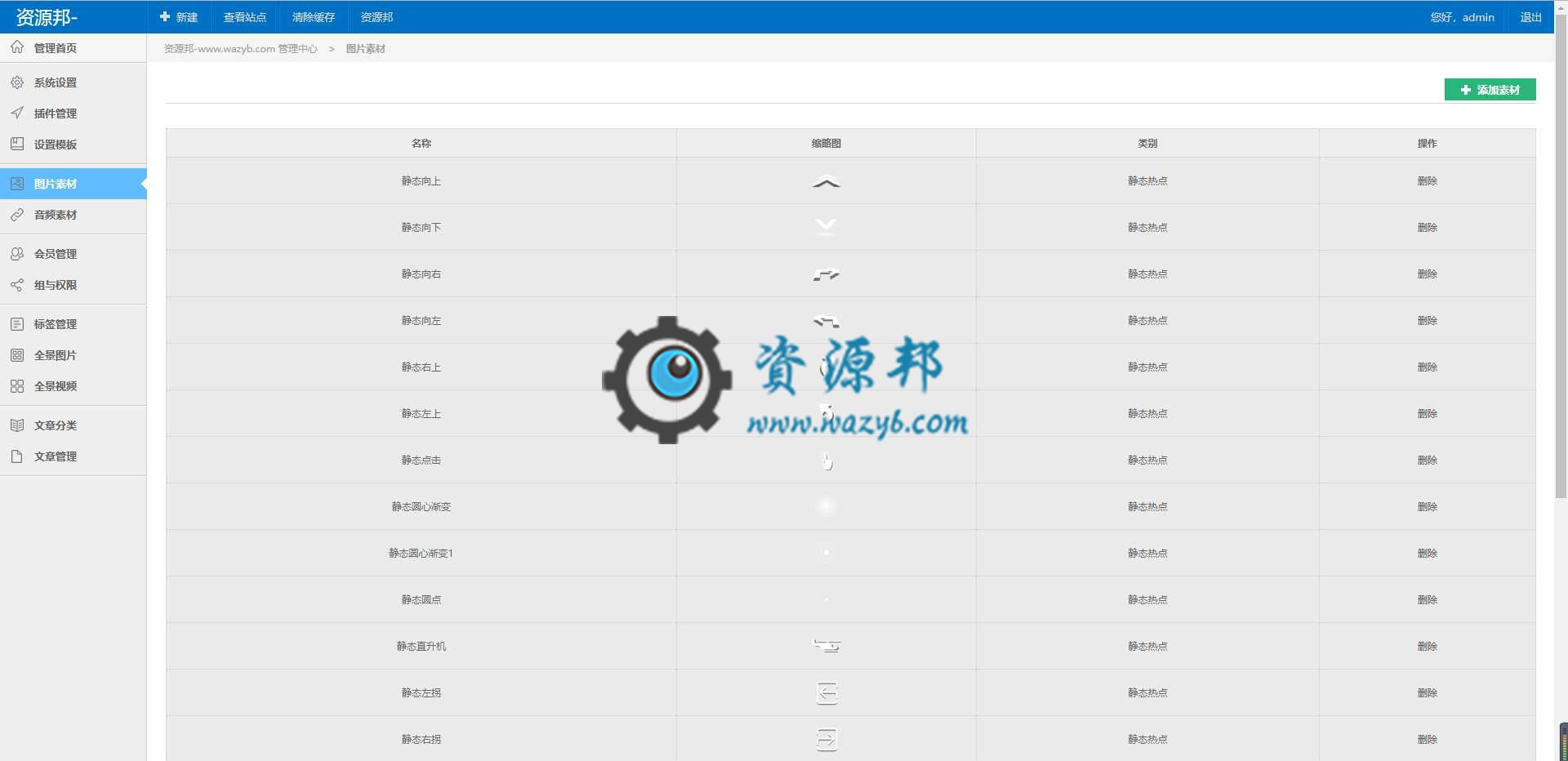
Task: Click the home icon beside 管理首页
Action: pyautogui.click(x=17, y=47)
